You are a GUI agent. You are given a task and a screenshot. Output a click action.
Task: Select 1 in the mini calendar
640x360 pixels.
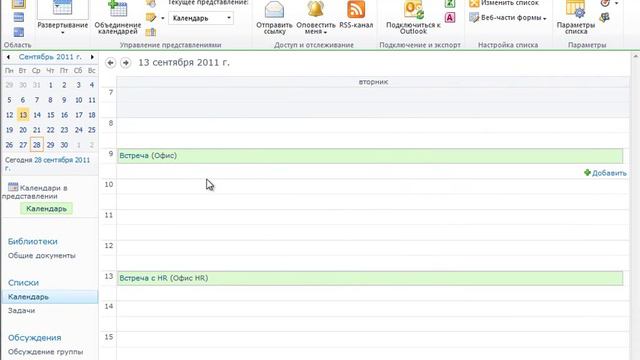point(50,85)
